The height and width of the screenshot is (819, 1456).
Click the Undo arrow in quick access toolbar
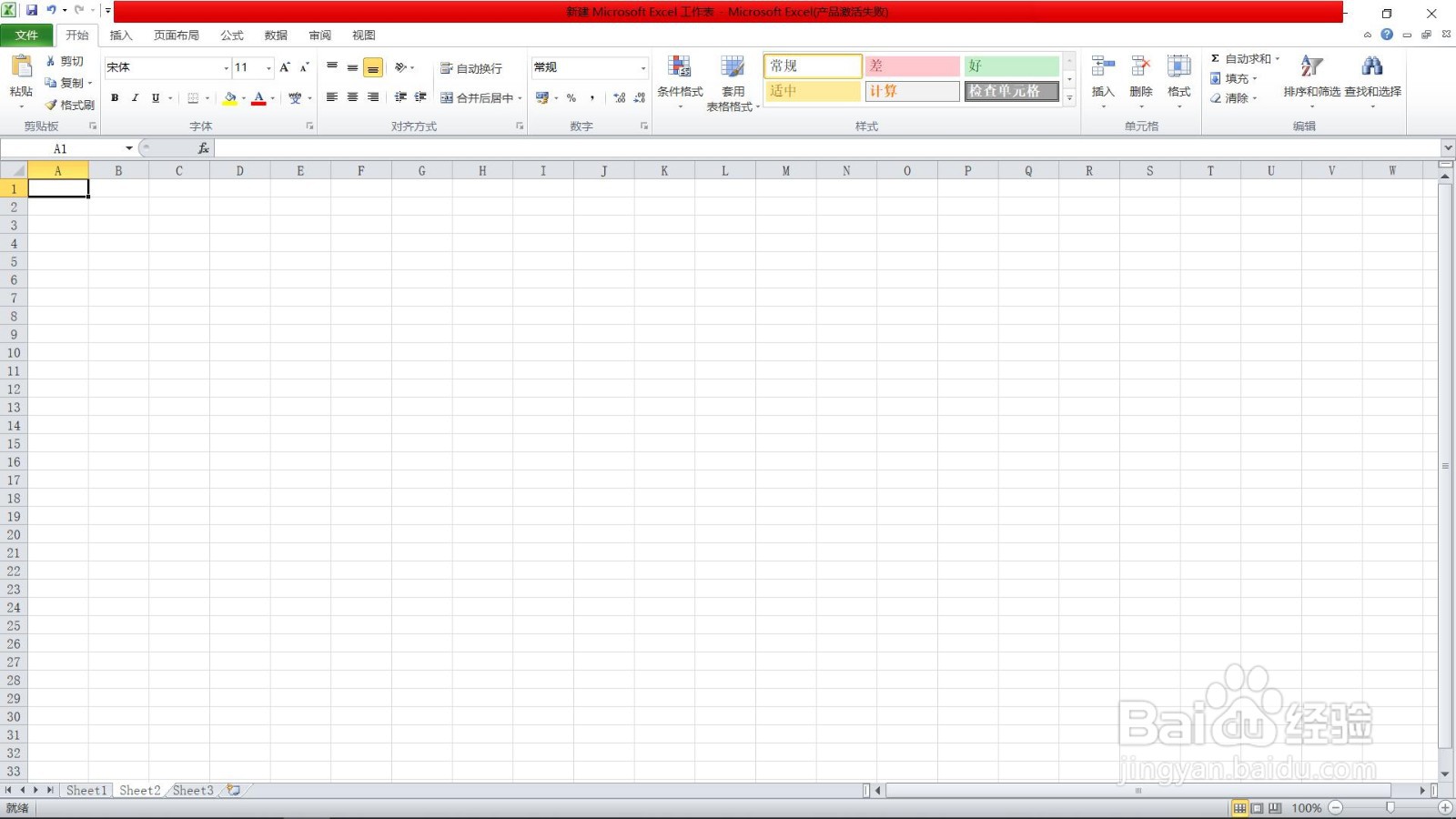tap(52, 10)
